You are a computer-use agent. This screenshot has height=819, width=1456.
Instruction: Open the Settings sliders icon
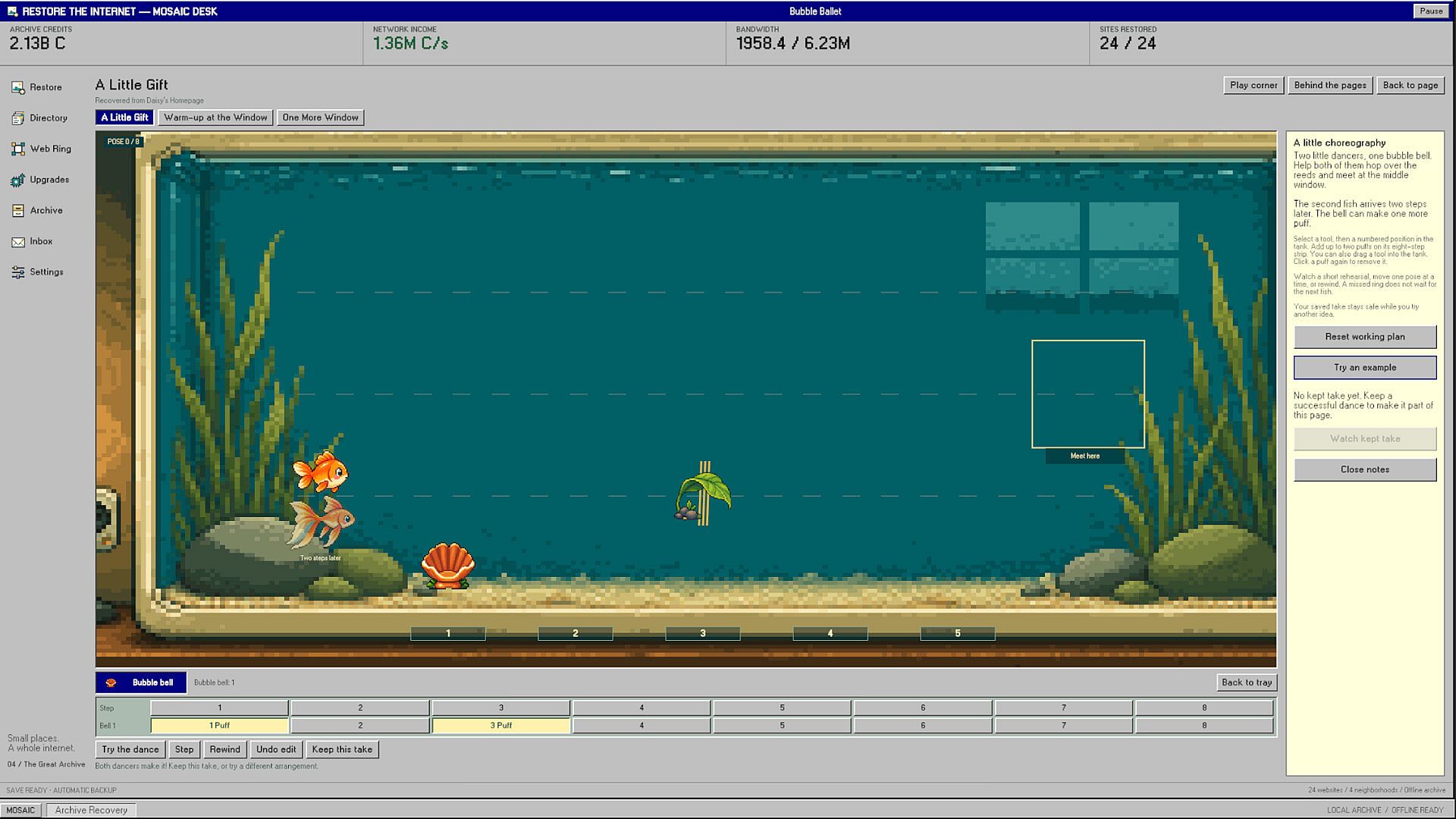18,272
